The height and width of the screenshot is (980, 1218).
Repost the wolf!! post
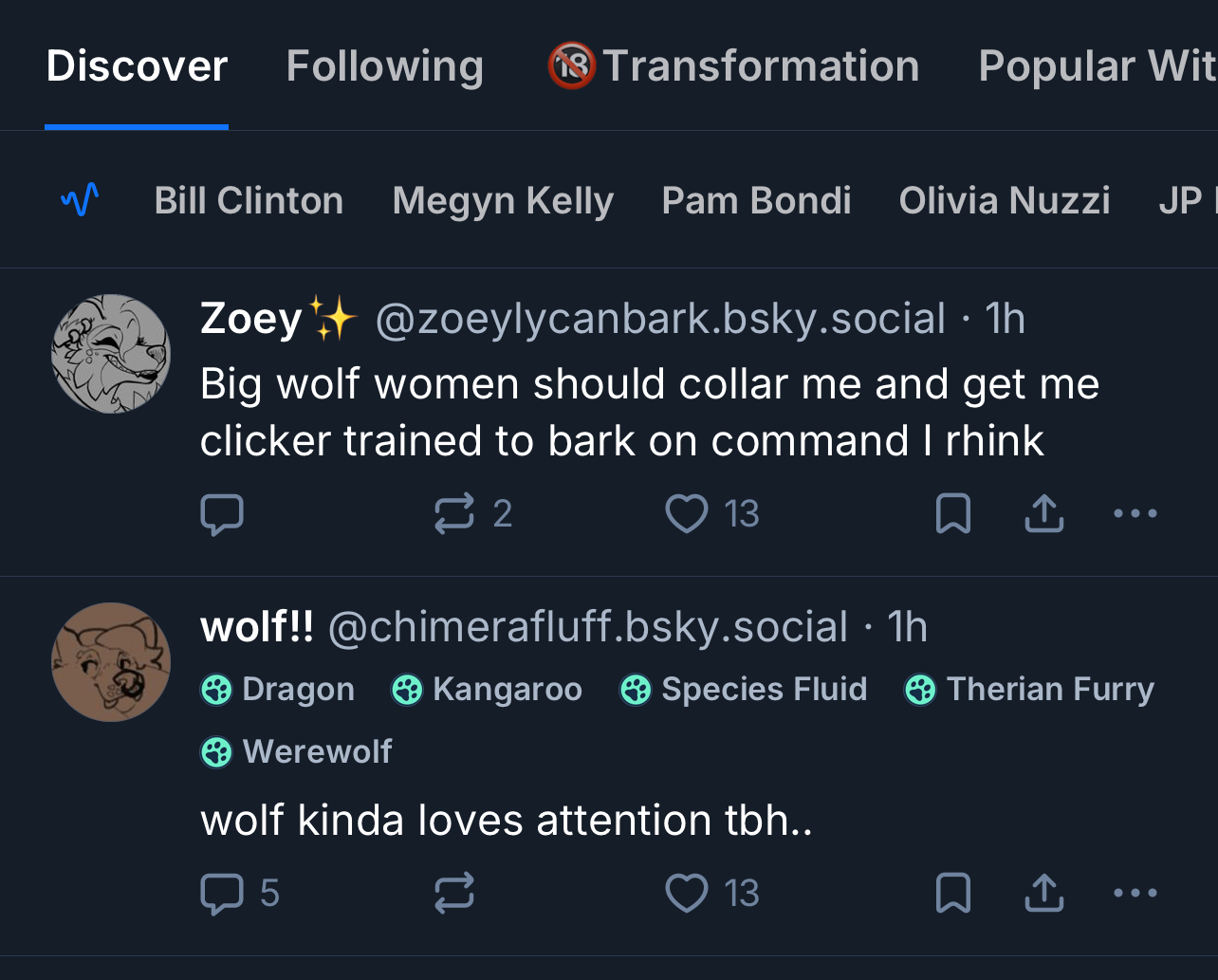[x=454, y=894]
